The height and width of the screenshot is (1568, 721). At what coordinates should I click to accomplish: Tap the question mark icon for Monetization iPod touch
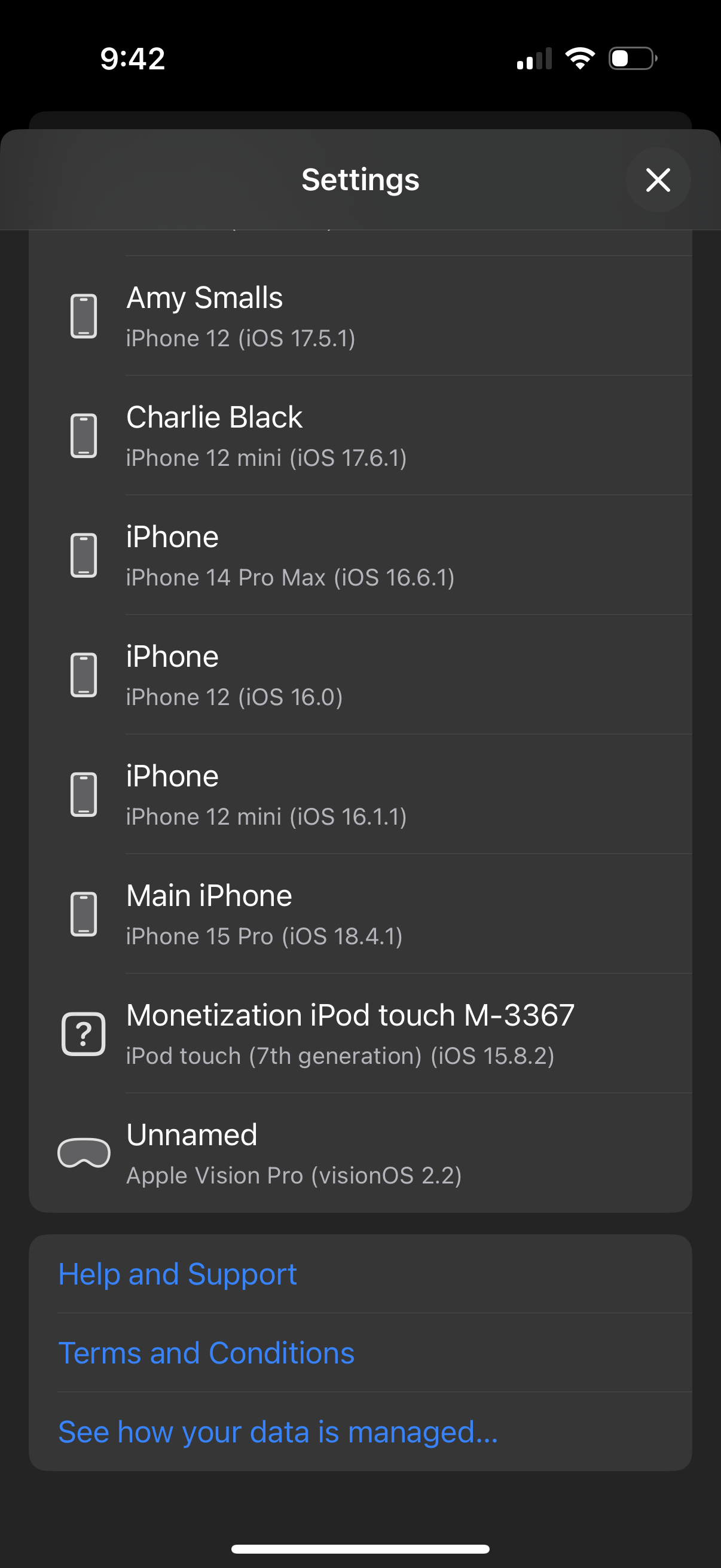click(83, 1032)
